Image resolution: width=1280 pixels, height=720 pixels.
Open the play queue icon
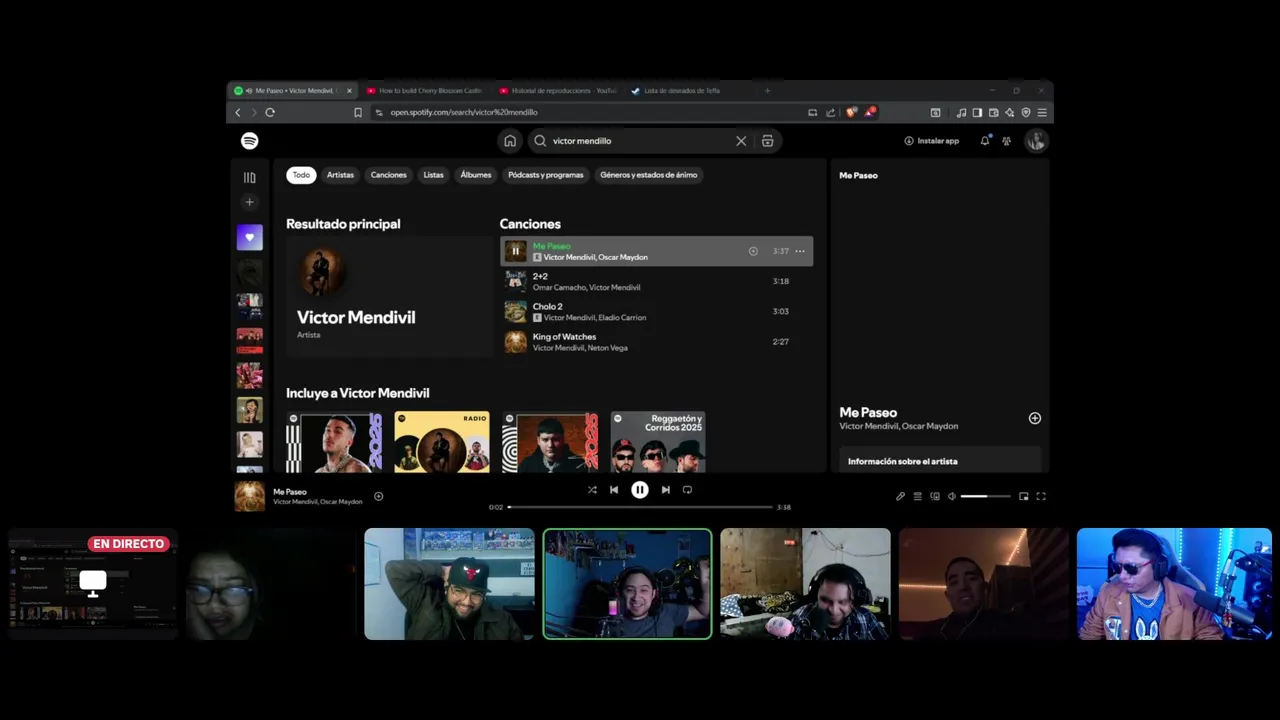tap(917, 496)
